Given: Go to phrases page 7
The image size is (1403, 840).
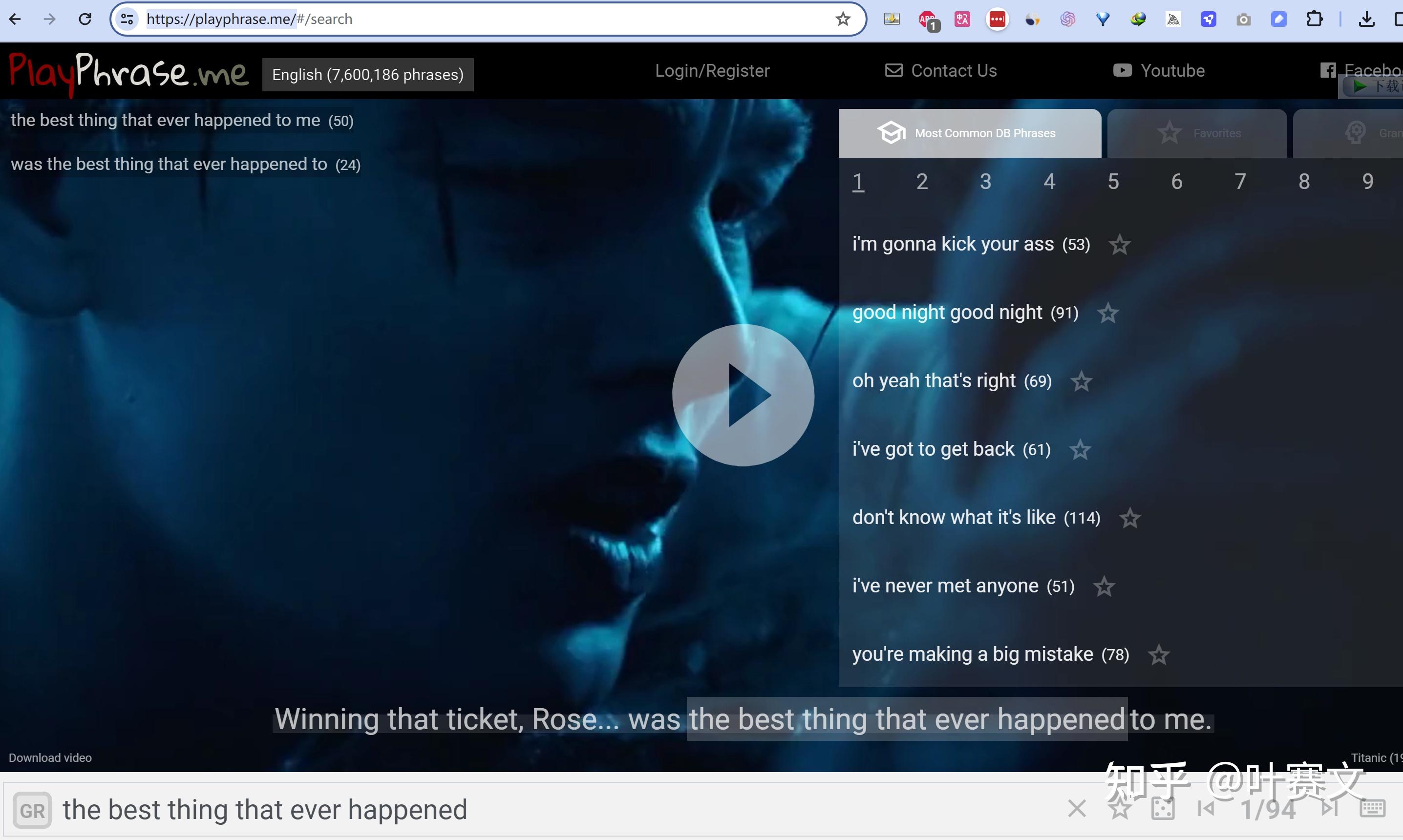Looking at the screenshot, I should 1240,182.
